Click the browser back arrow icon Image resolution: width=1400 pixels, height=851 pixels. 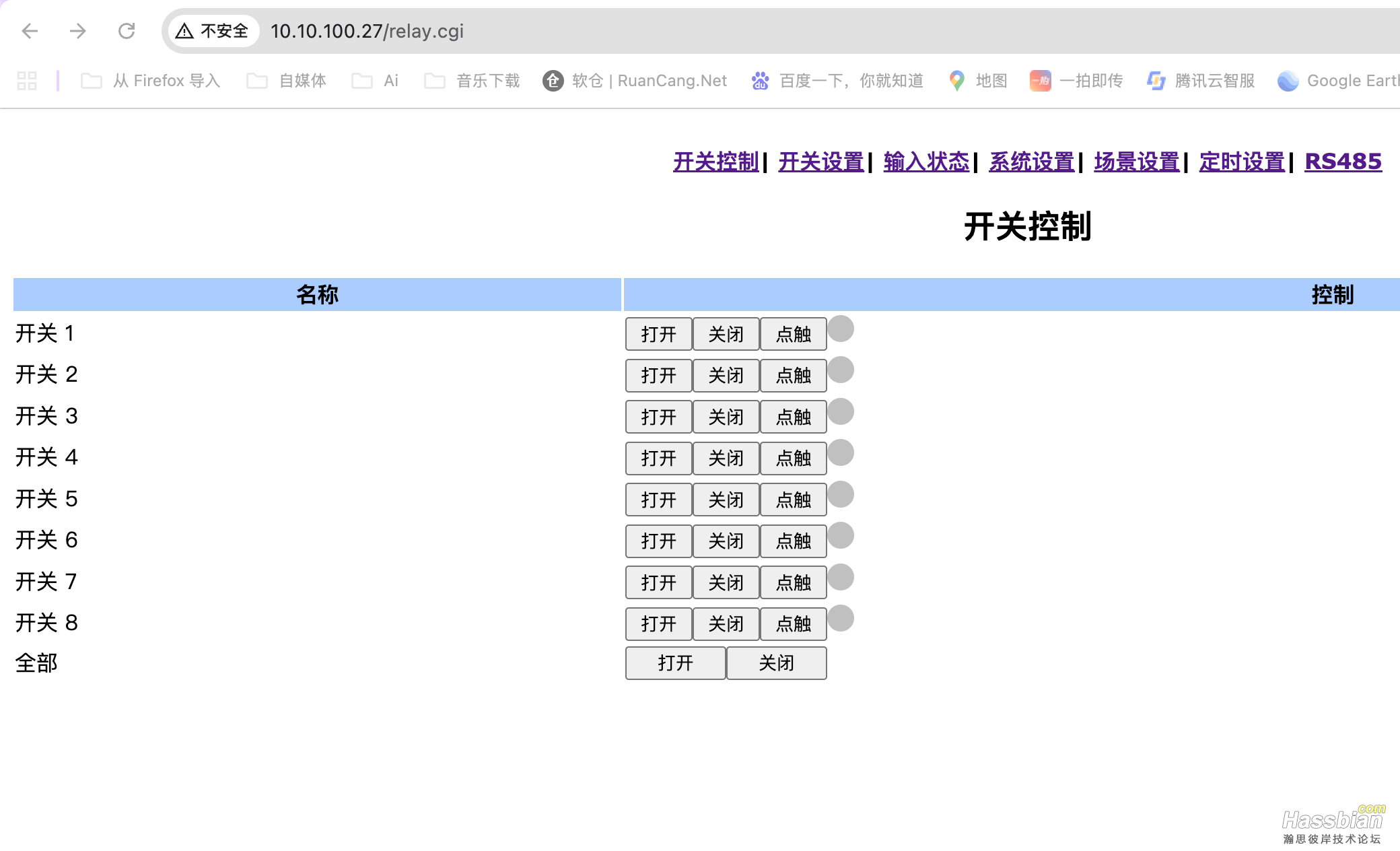coord(30,31)
